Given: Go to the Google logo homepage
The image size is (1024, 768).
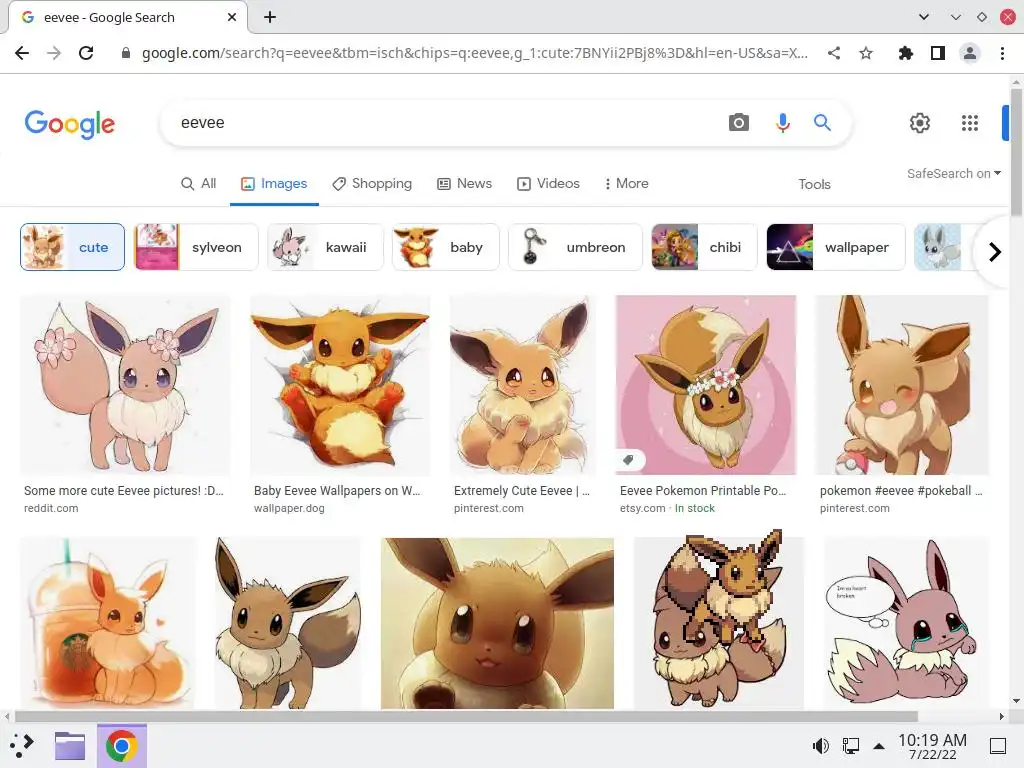Looking at the screenshot, I should (x=70, y=124).
